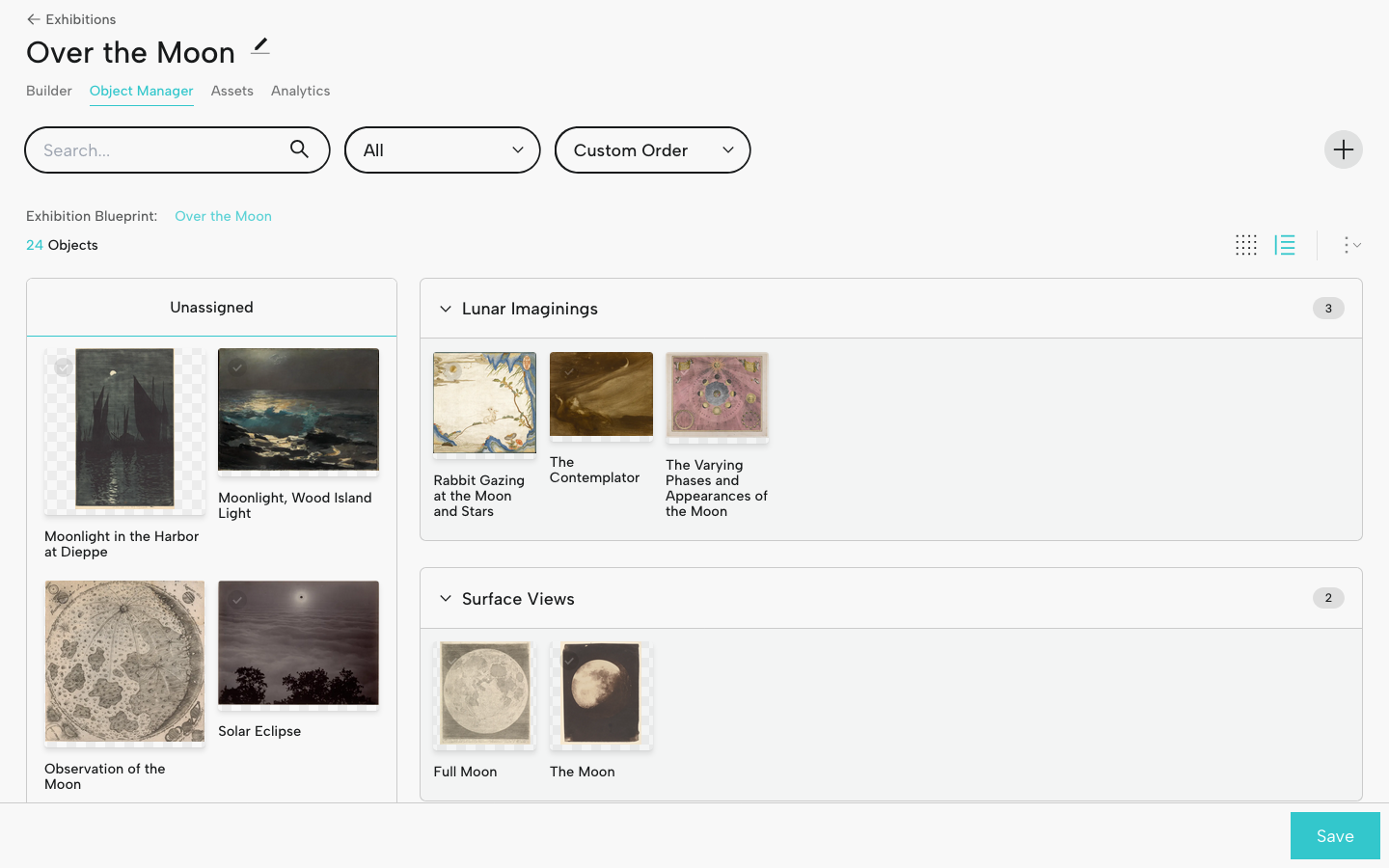Check The Contemplator selection circle
Image resolution: width=1389 pixels, height=868 pixels.
tap(568, 370)
